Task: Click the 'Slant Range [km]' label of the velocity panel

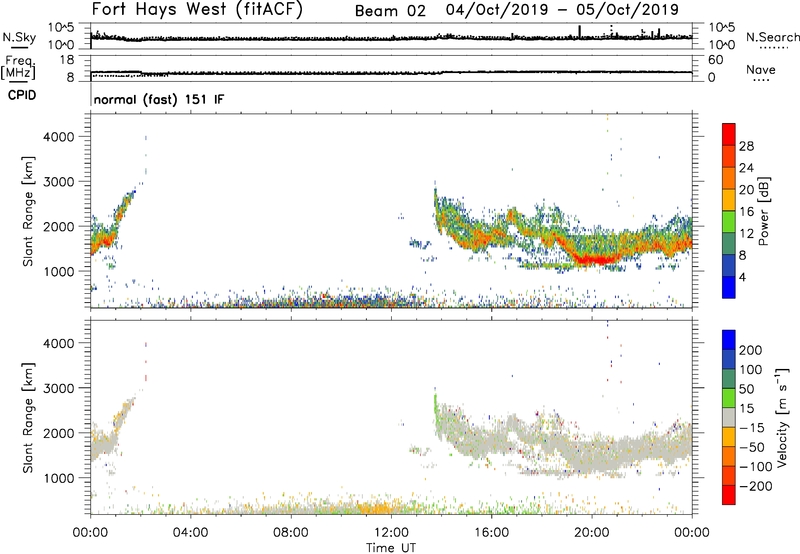Action: pyautogui.click(x=28, y=418)
